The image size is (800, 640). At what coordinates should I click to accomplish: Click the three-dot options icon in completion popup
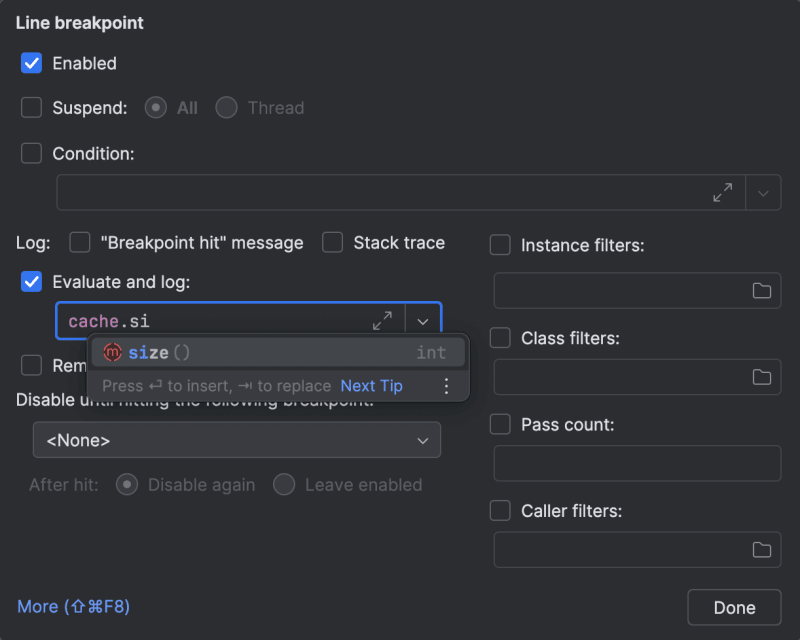pyautogui.click(x=446, y=386)
